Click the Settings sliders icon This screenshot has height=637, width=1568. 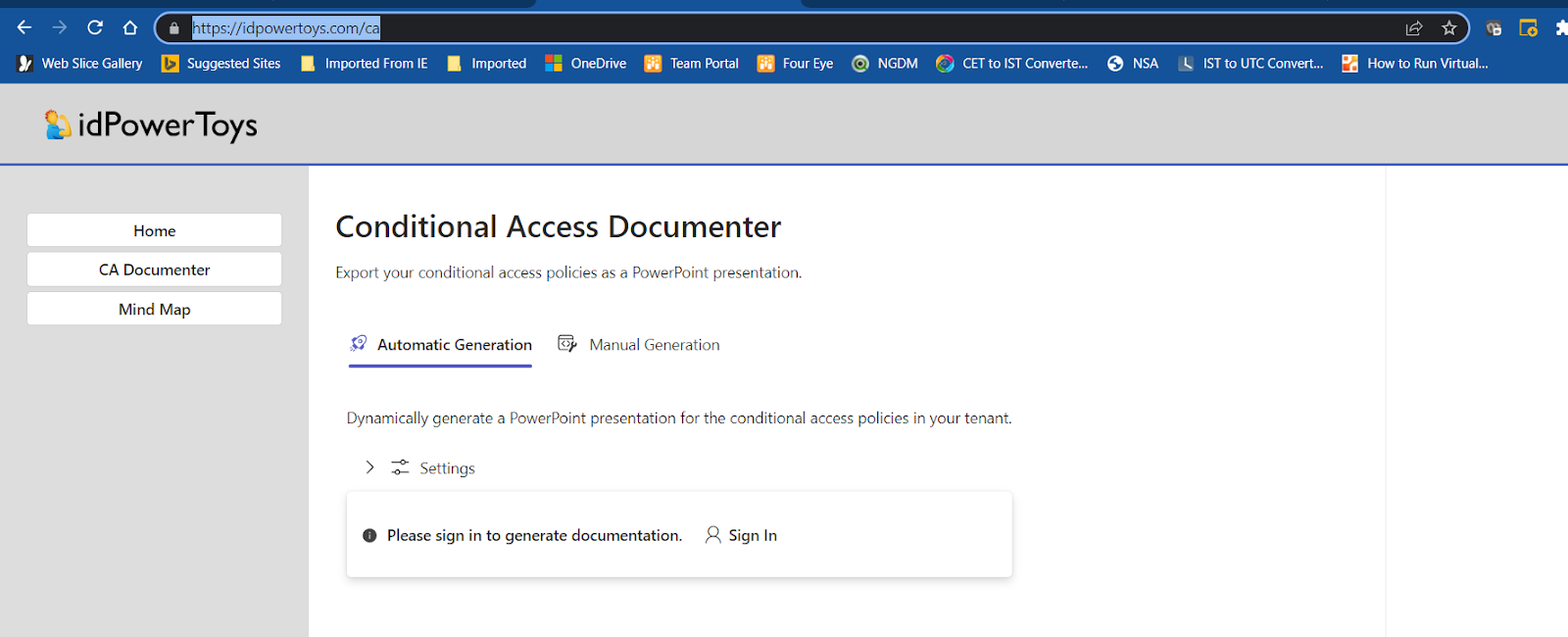(400, 467)
